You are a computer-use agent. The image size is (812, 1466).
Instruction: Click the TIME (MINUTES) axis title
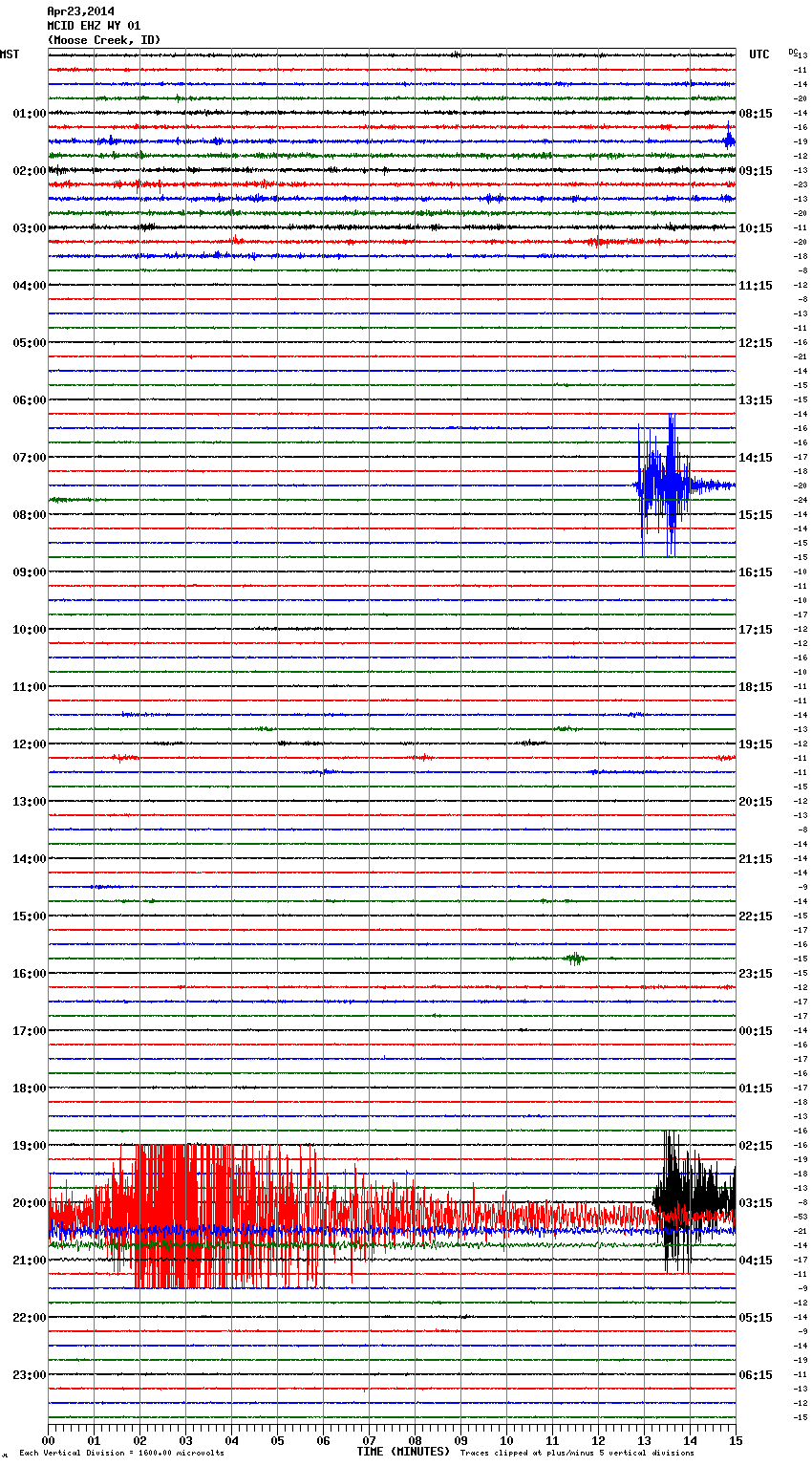[x=403, y=1452]
